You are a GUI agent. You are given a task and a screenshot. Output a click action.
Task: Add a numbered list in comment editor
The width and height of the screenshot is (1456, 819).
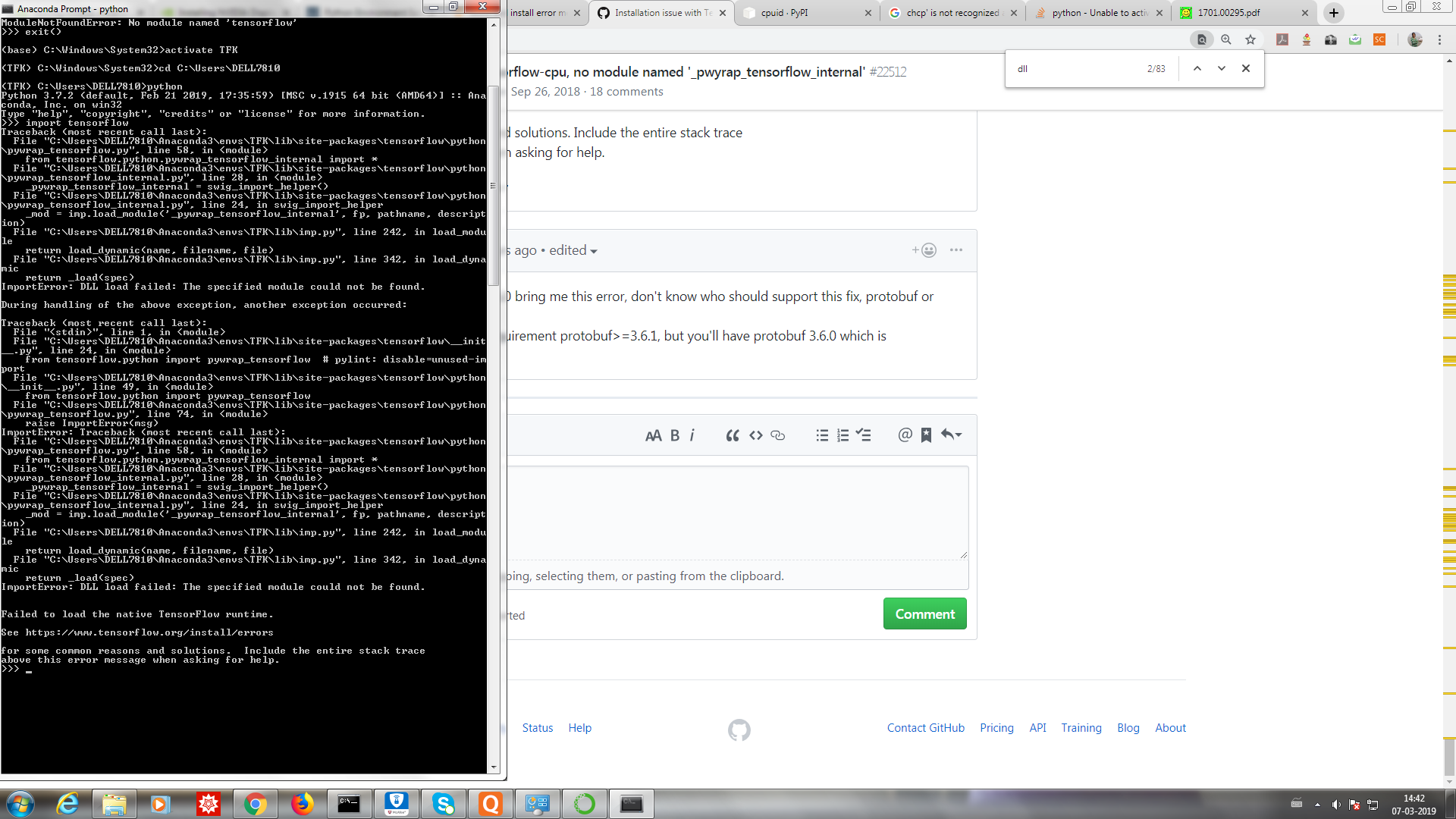[x=843, y=435]
